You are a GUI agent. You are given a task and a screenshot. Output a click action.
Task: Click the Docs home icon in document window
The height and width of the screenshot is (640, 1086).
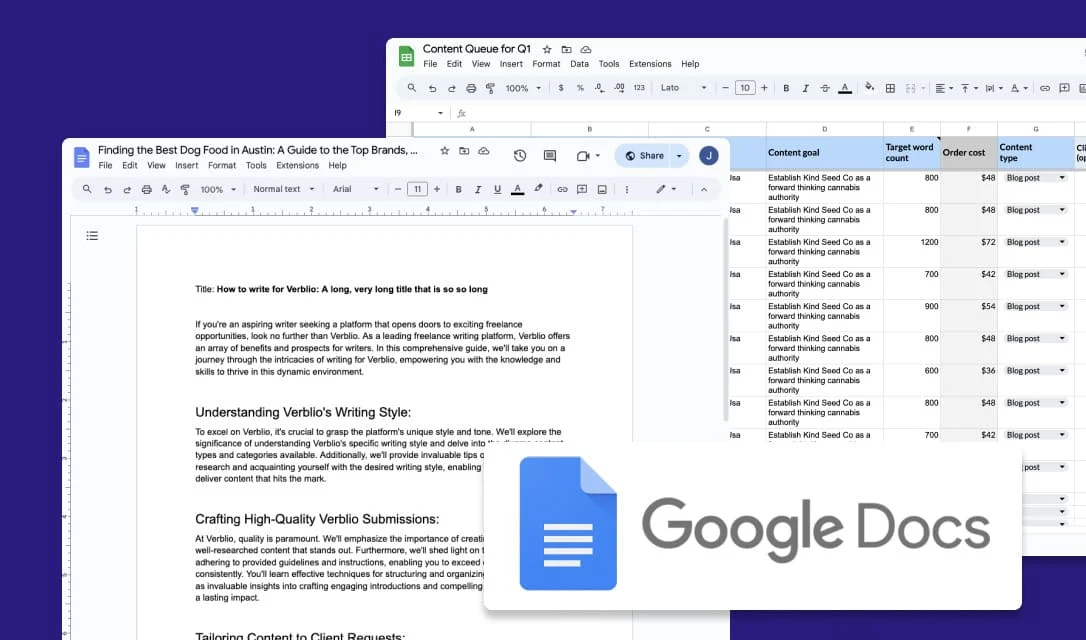pos(81,158)
